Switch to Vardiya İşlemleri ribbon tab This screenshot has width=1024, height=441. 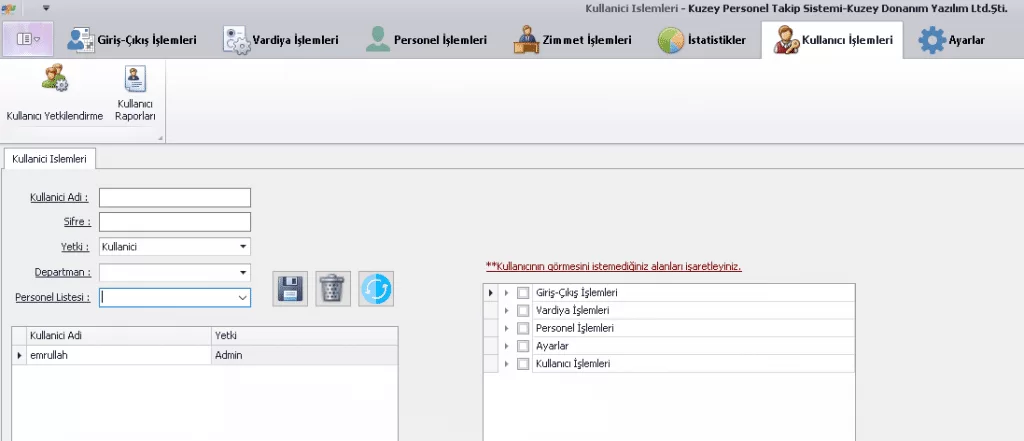281,40
